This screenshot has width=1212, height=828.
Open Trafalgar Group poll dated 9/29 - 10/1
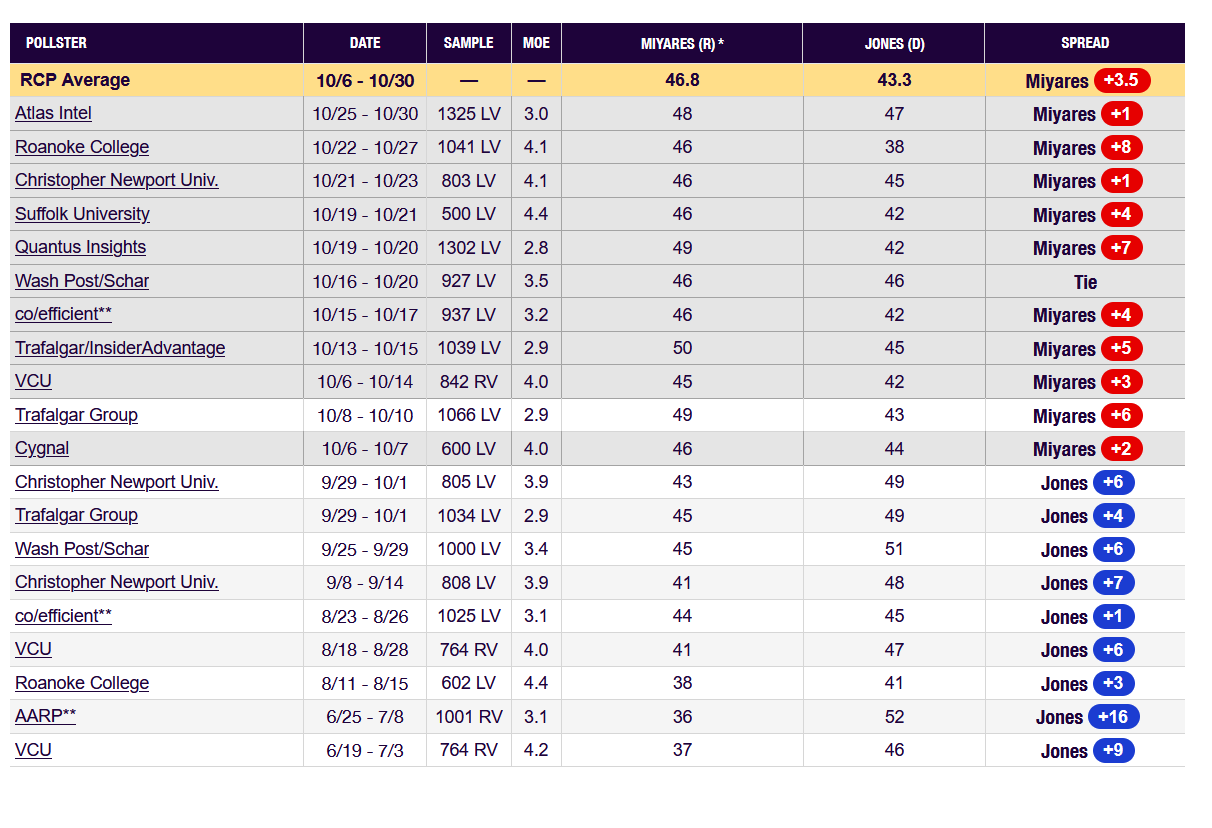tap(76, 515)
